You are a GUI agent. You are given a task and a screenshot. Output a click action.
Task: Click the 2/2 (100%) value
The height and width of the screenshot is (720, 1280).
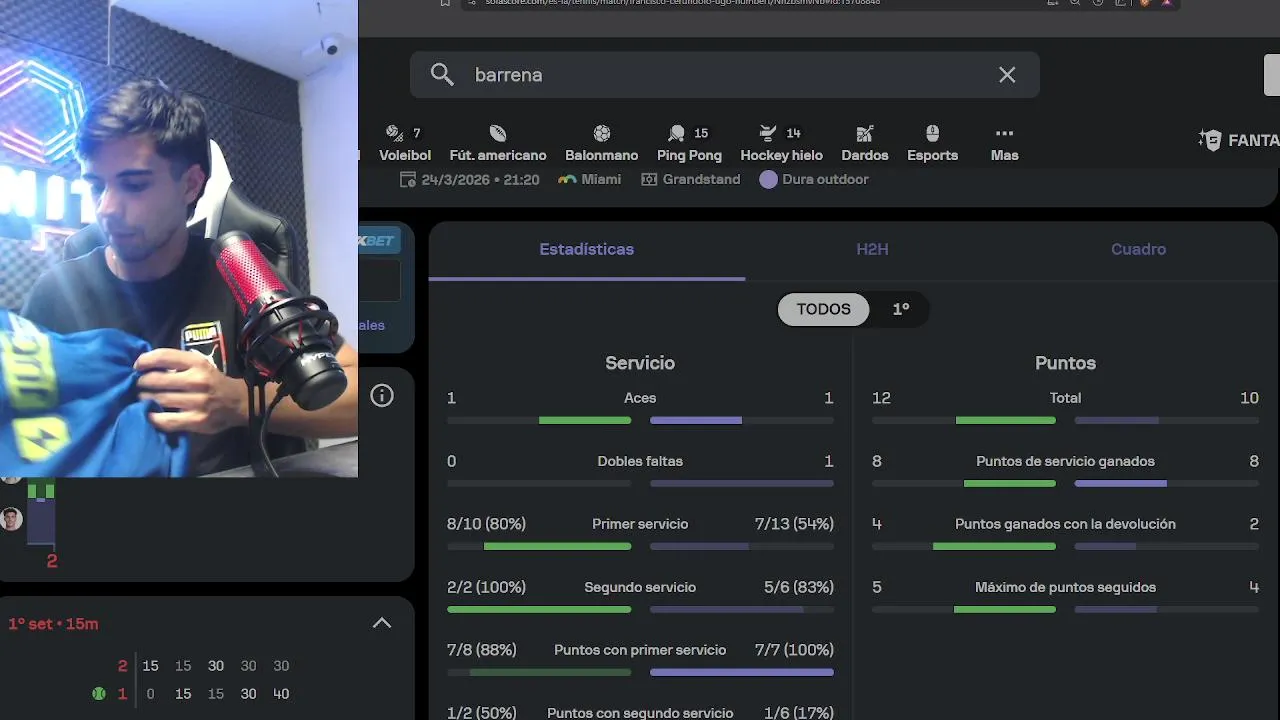click(487, 587)
